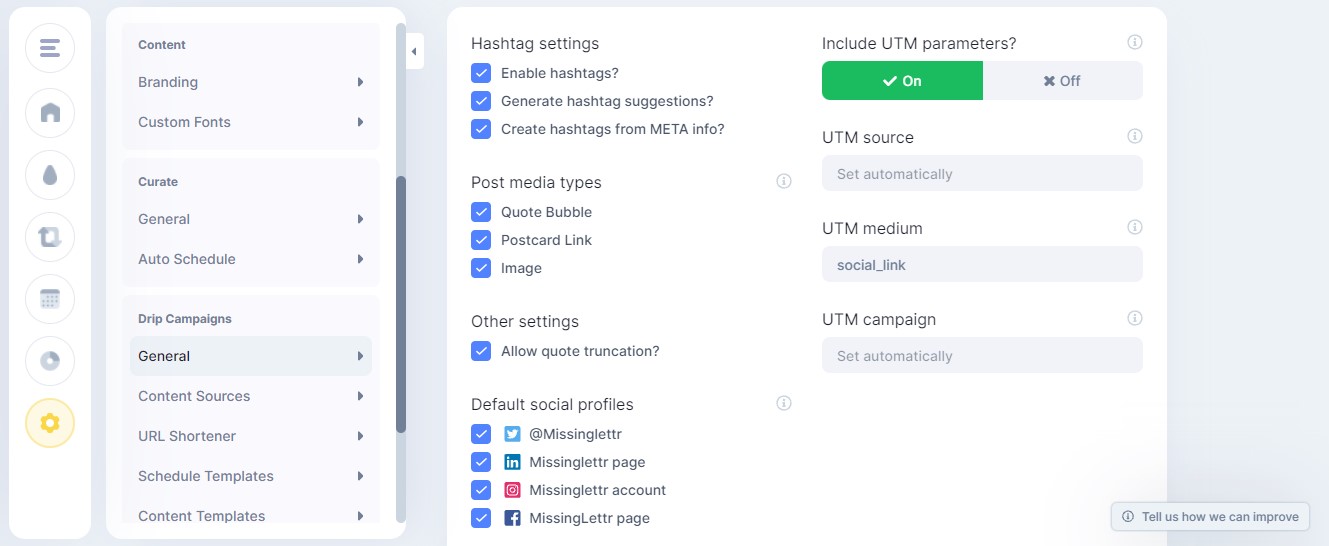Viewport: 1329px width, 546px height.
Task: Open the hamburger menu icon
Action: (50, 48)
